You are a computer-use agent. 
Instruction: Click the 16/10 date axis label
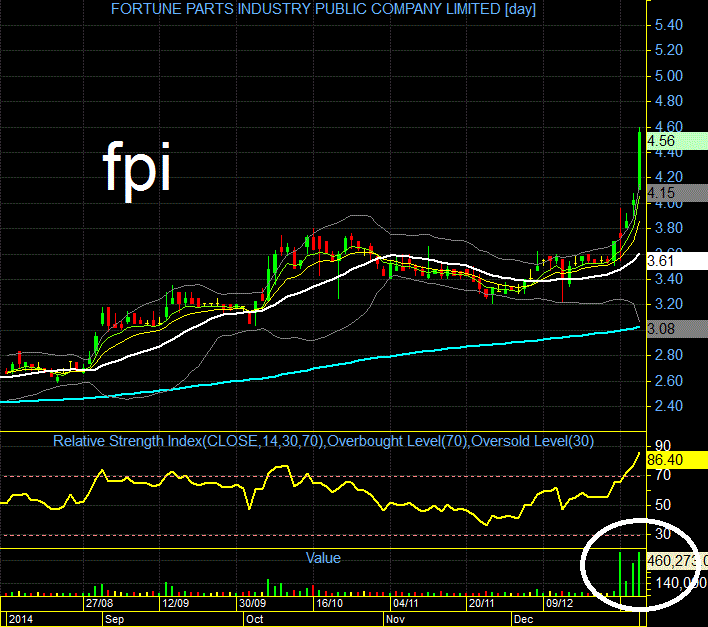tap(329, 603)
